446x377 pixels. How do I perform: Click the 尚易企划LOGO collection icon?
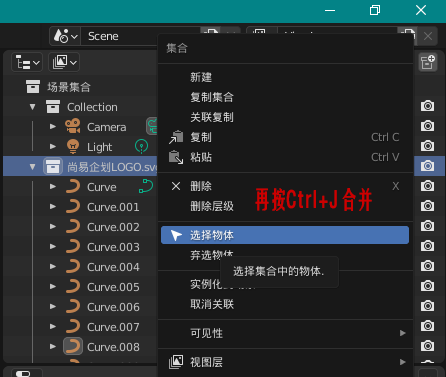(53, 166)
